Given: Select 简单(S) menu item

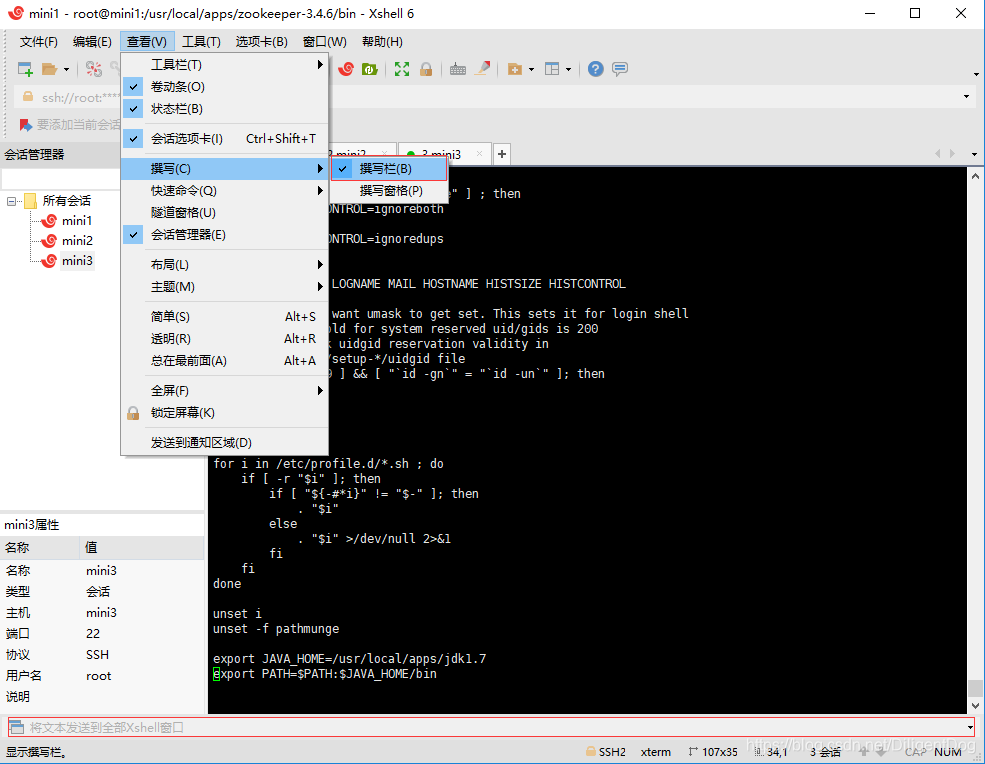Looking at the screenshot, I should [x=224, y=317].
